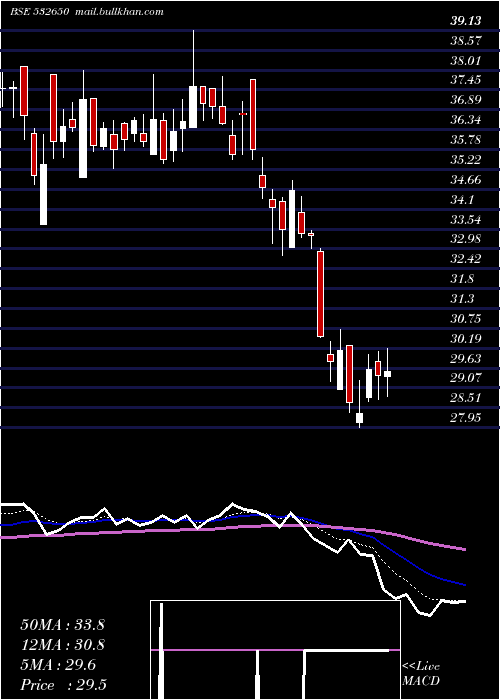Click the long red candle falling to 30.19
The height and width of the screenshot is (700, 500).
[x=320, y=294]
